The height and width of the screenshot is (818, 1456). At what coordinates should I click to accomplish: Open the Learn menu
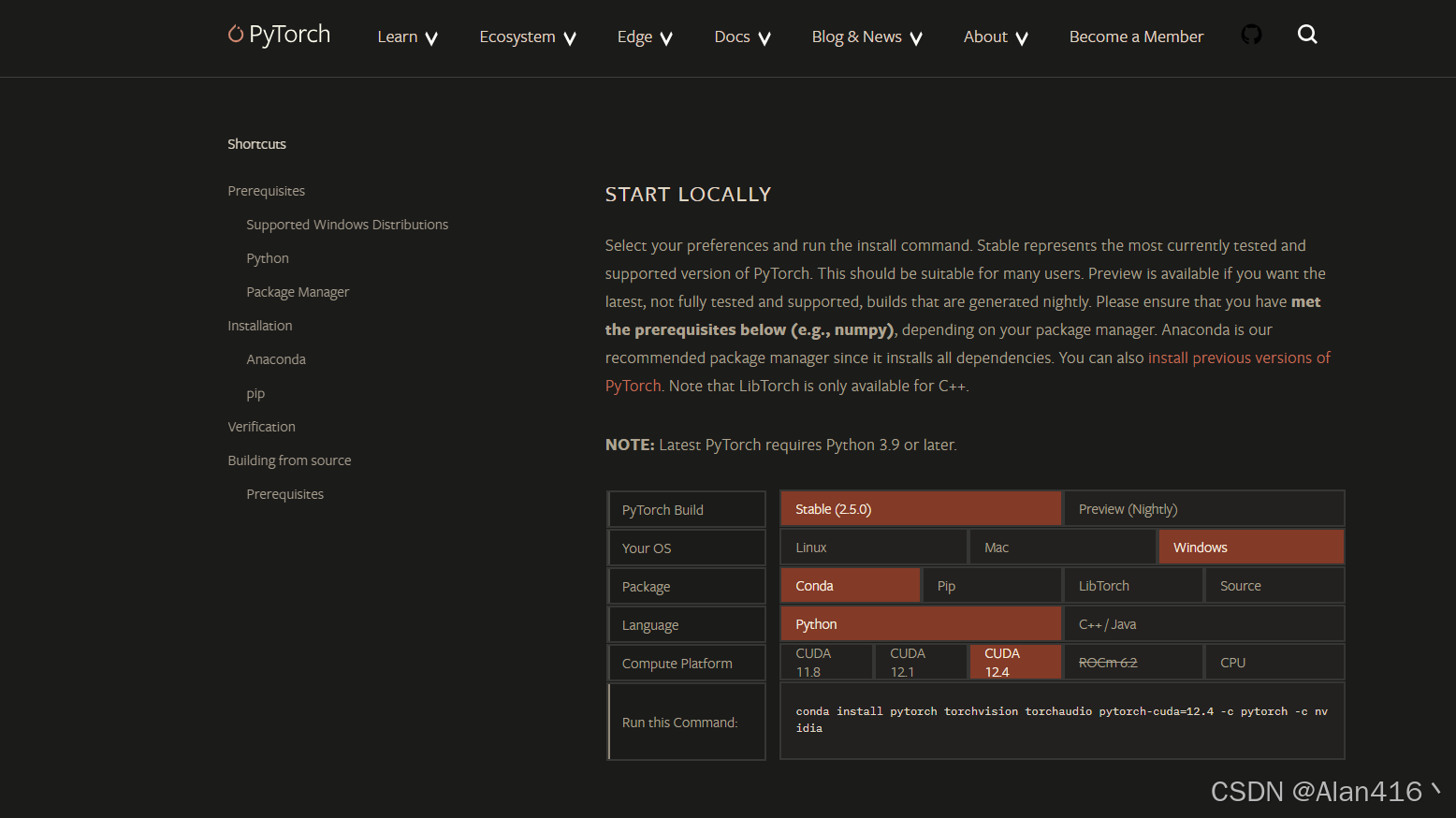pyautogui.click(x=398, y=37)
